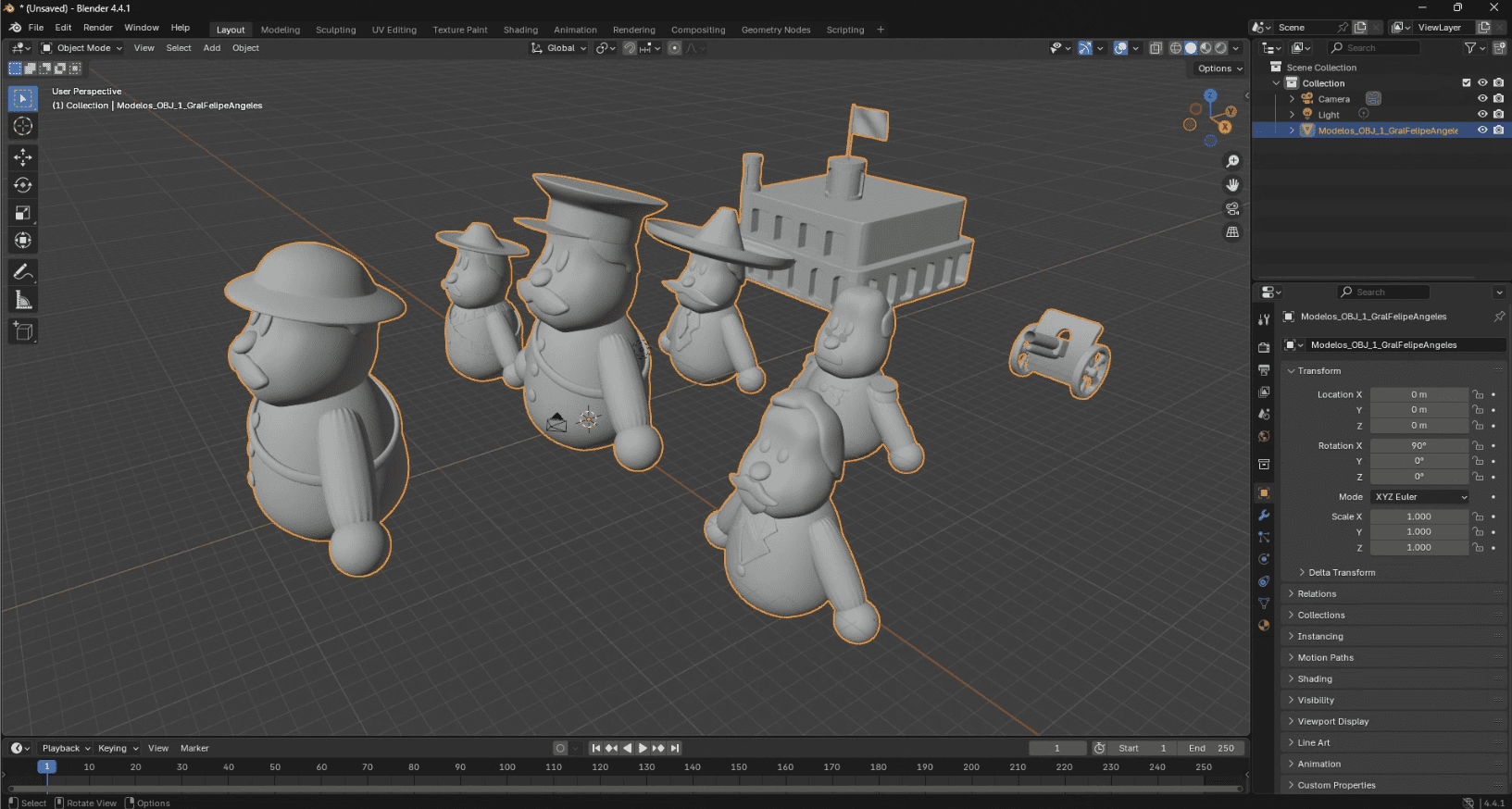Toggle visibility of the Light object

pos(1482,115)
